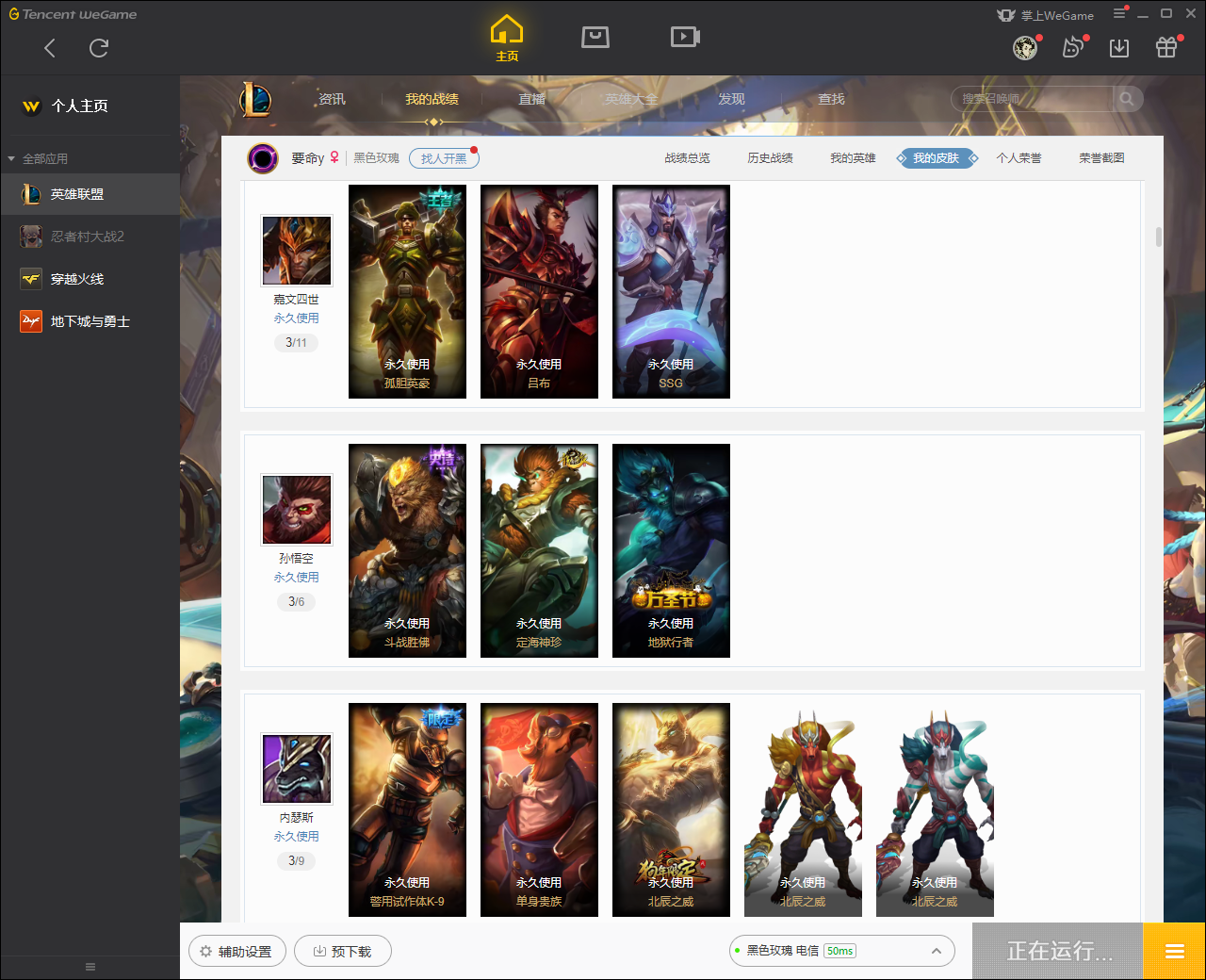Switch to the 发现 tab
The width and height of the screenshot is (1206, 980).
pos(731,99)
